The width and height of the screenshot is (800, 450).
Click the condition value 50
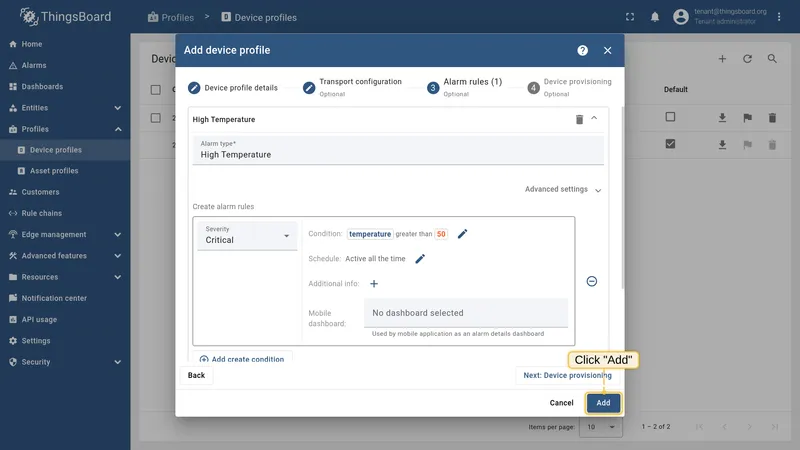point(441,234)
